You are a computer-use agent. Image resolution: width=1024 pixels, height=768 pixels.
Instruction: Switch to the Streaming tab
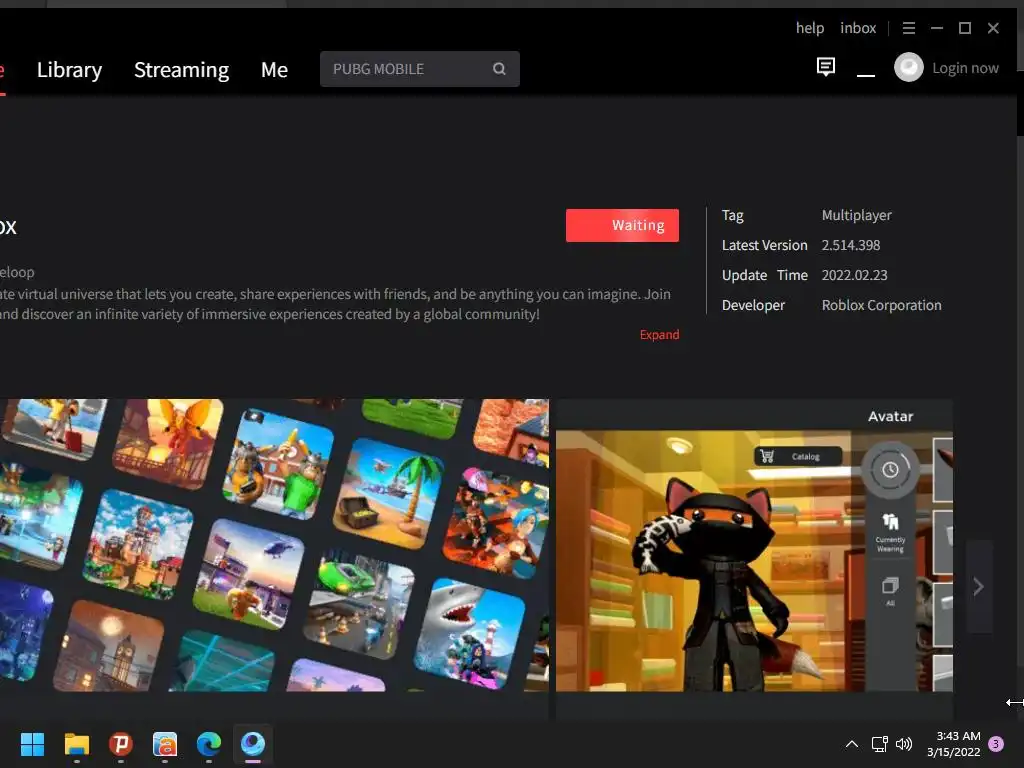click(x=181, y=69)
